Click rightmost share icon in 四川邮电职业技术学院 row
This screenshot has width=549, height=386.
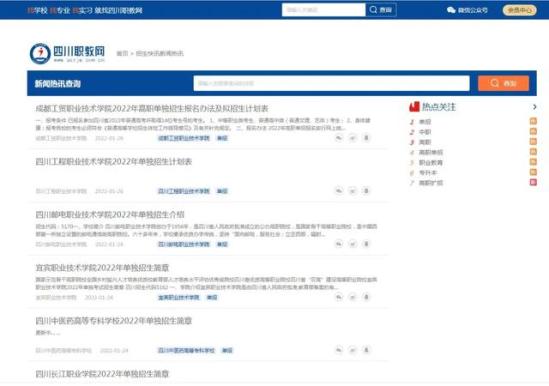click(x=366, y=244)
